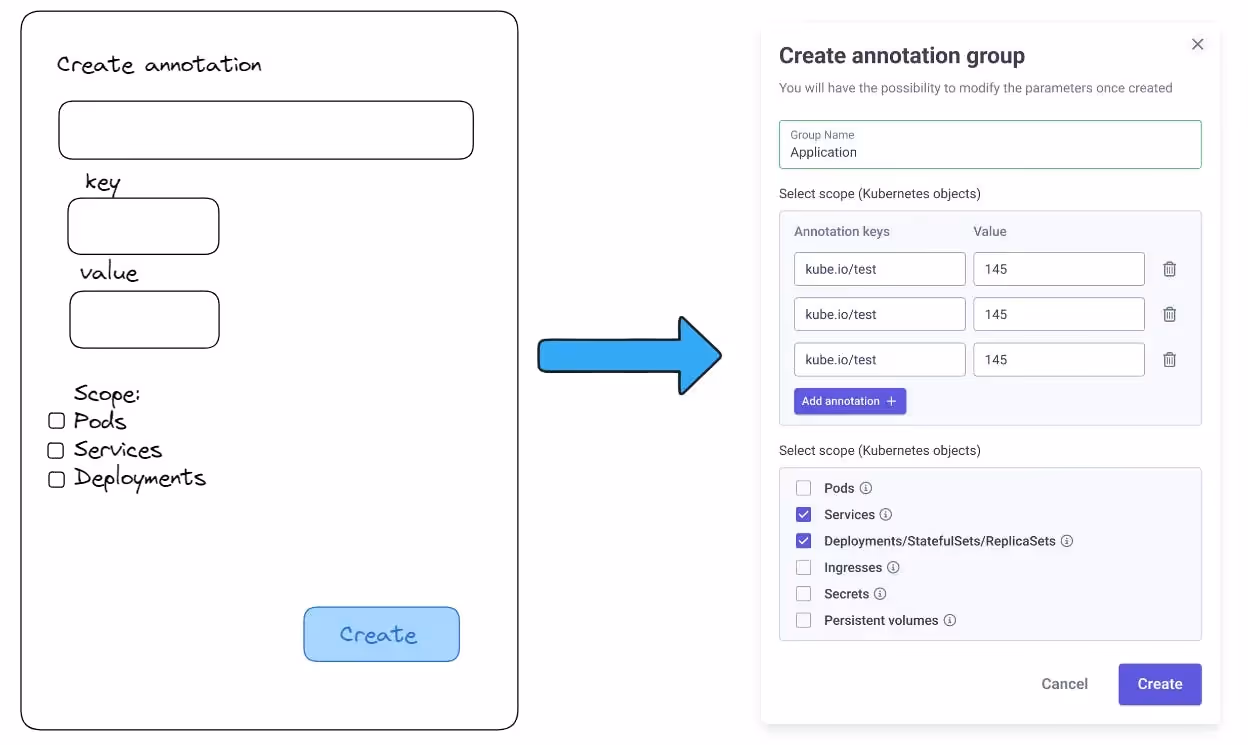The width and height of the screenshot is (1248, 745).
Task: Click the Add annotation button
Action: click(850, 400)
